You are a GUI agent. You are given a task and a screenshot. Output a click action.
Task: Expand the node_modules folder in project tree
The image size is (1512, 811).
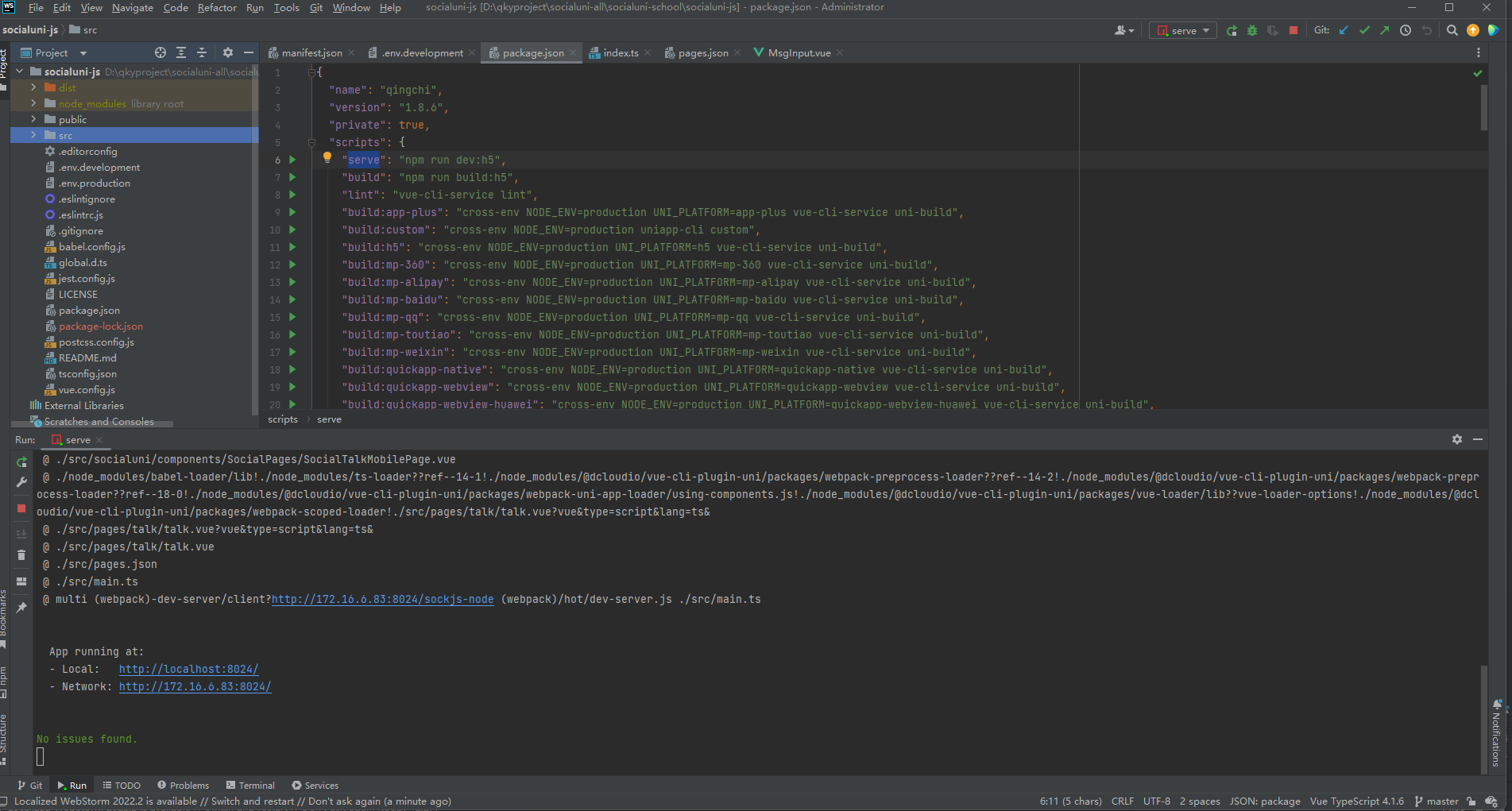(x=33, y=103)
